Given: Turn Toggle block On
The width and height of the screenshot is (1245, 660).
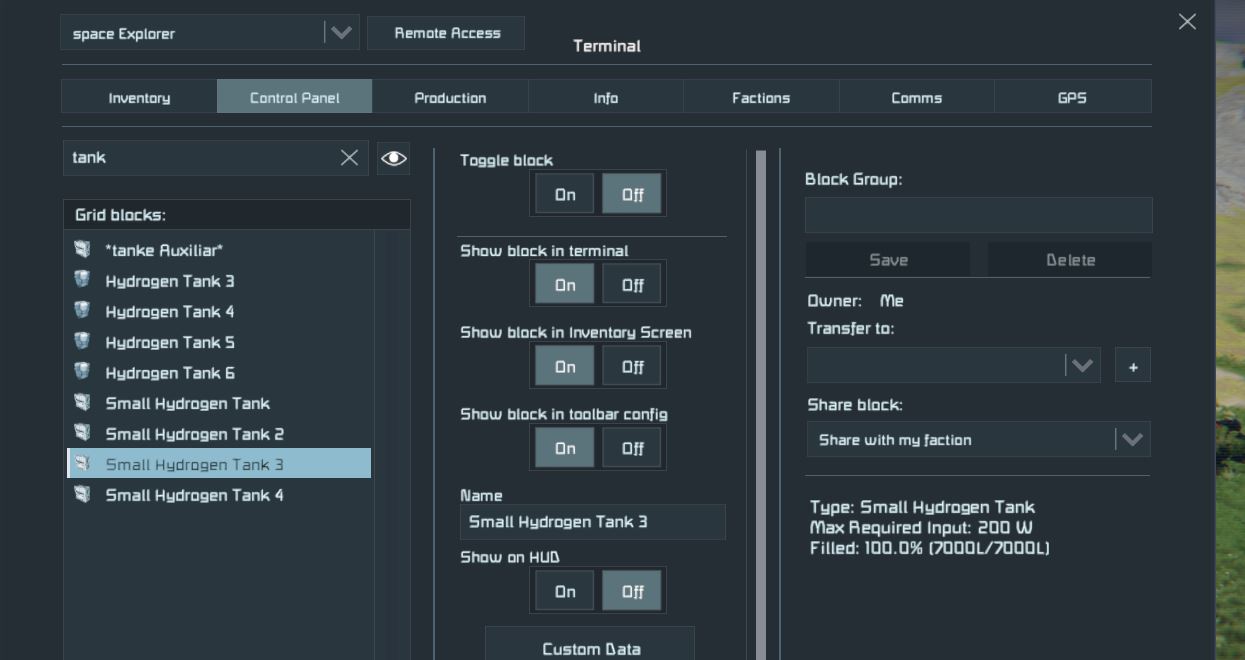Looking at the screenshot, I should 565,194.
